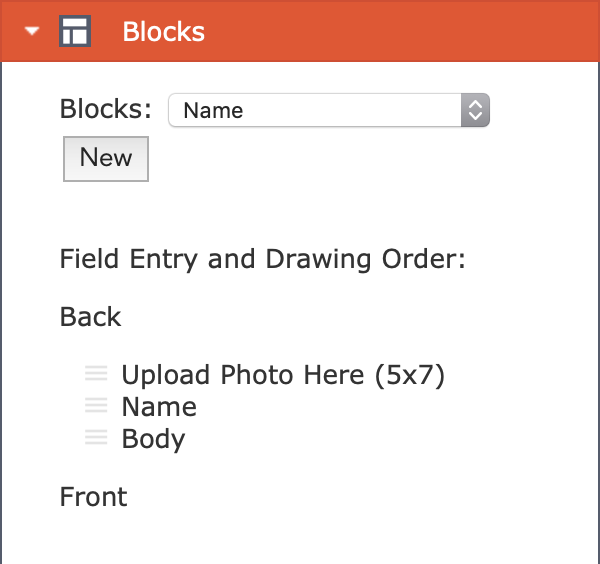Image resolution: width=600 pixels, height=564 pixels.
Task: Click the drag handle next to Body field
Action: (96, 437)
